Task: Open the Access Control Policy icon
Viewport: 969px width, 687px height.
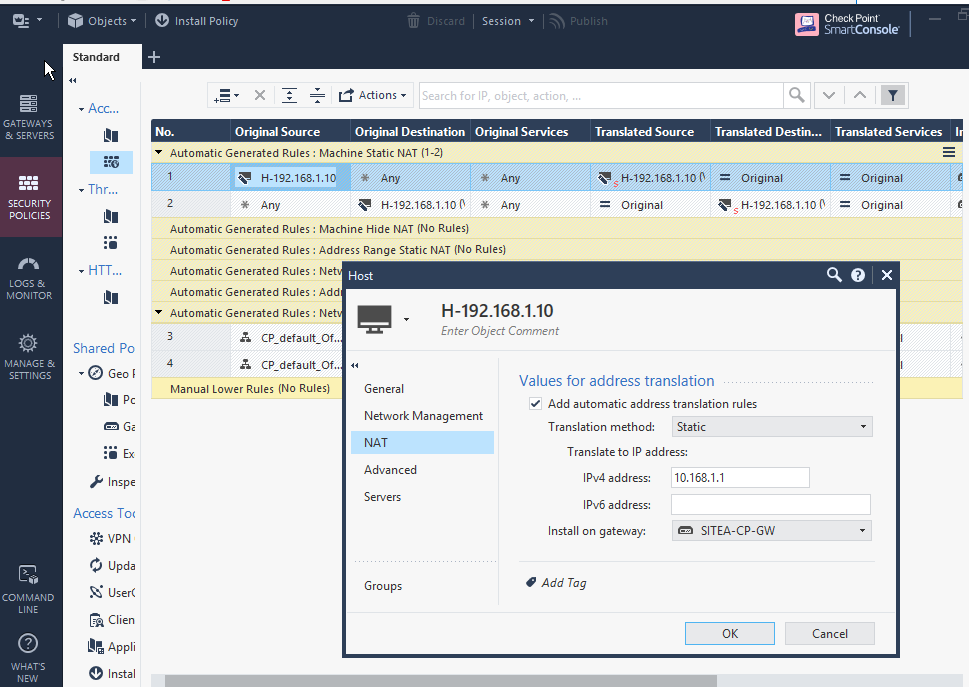Action: click(x=111, y=135)
